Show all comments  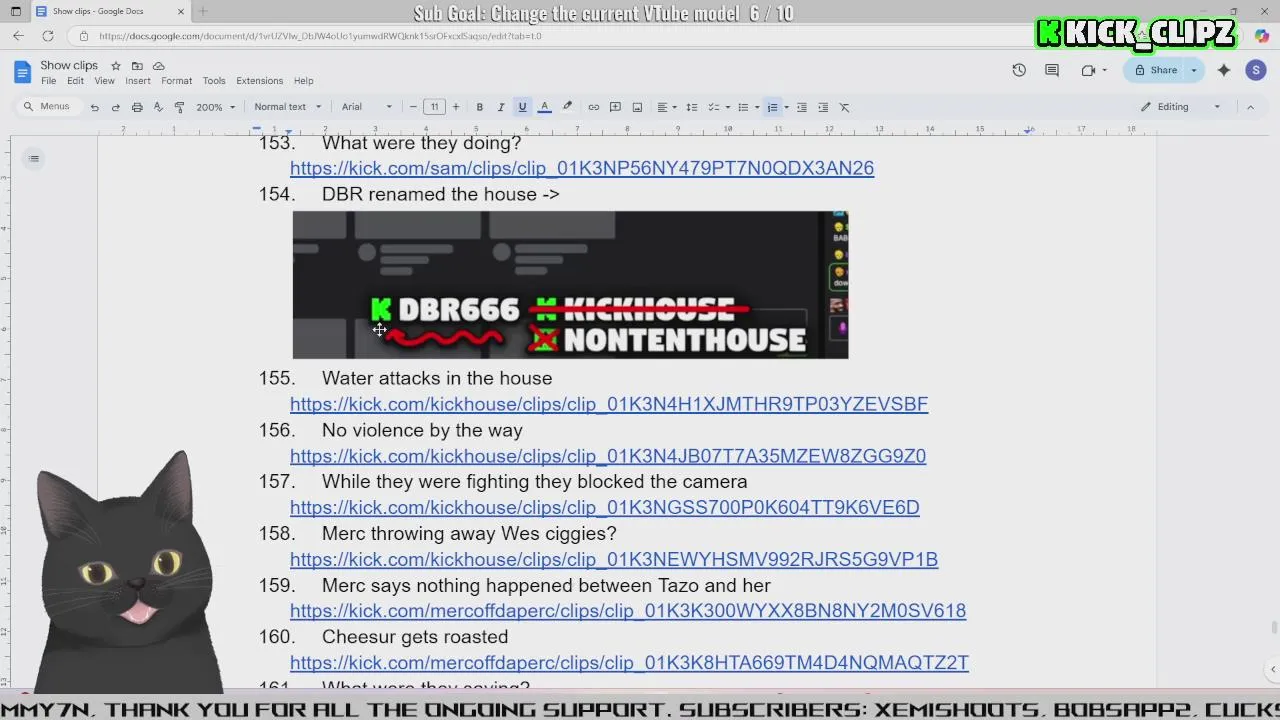pyautogui.click(x=1052, y=70)
